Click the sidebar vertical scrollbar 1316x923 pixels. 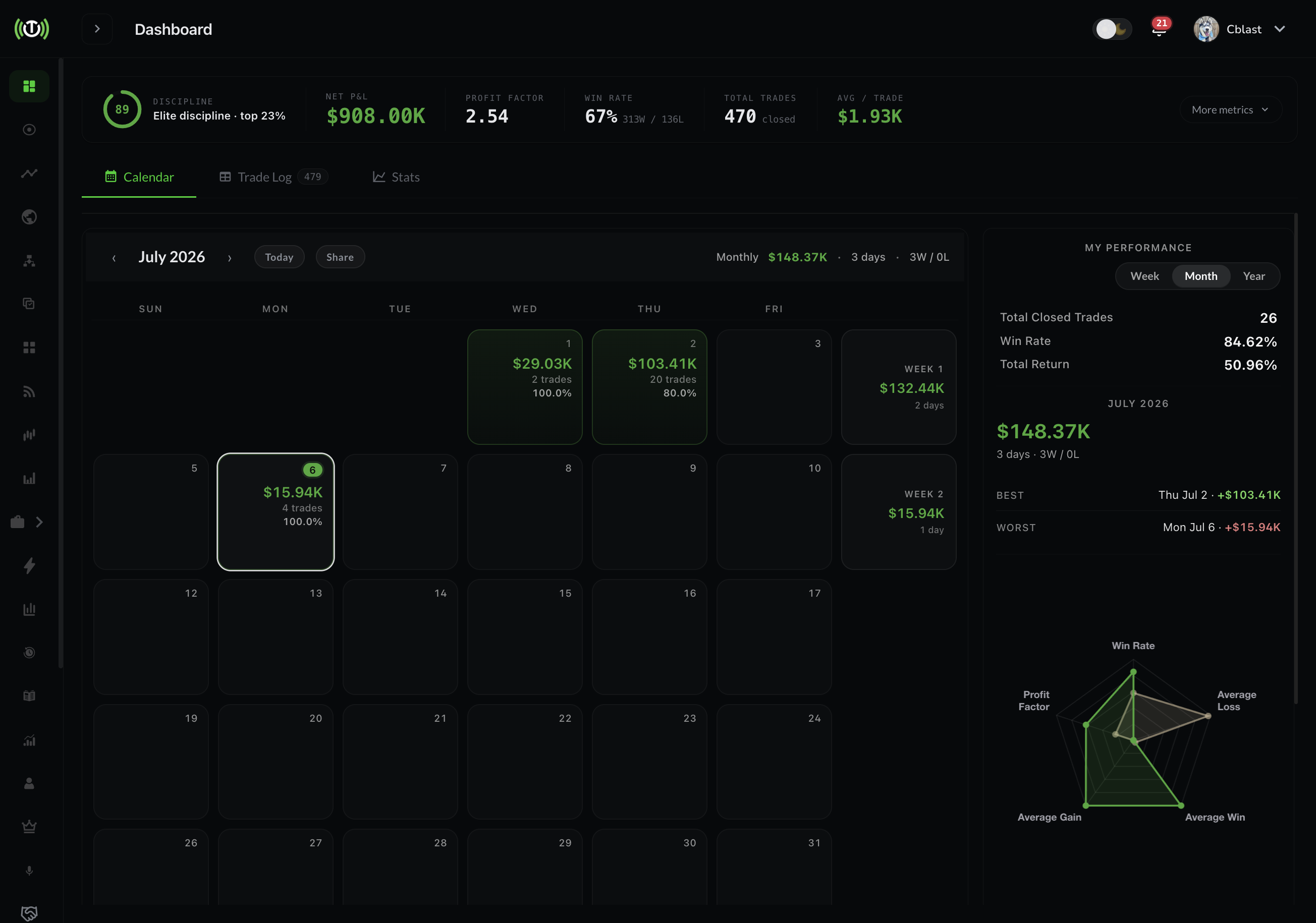pos(61,362)
